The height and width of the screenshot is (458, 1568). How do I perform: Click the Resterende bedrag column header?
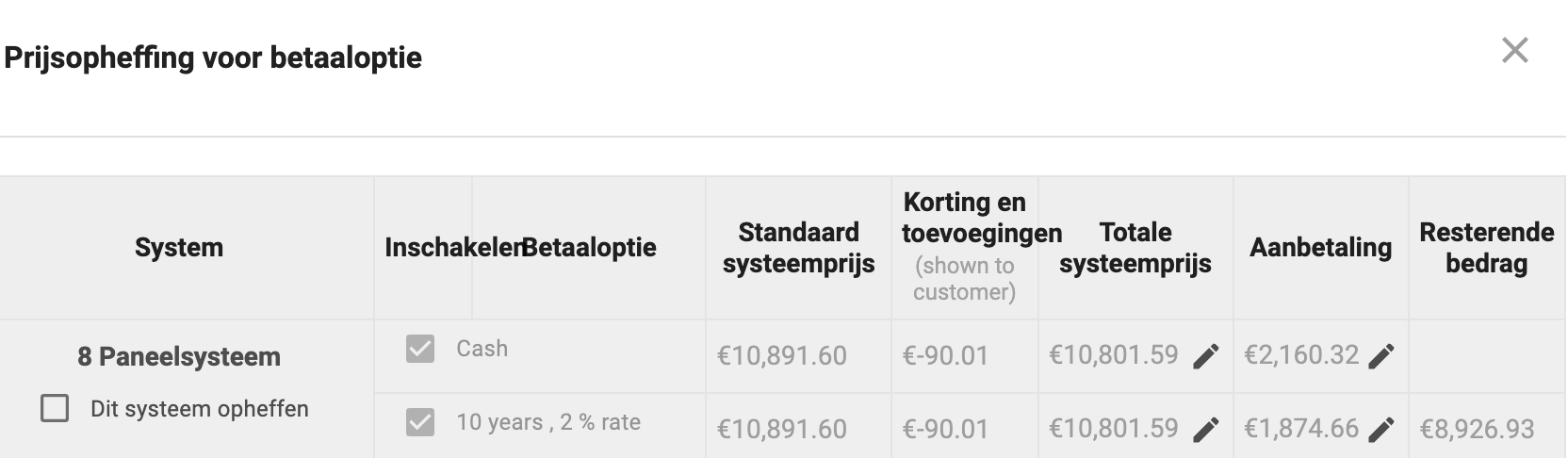click(1487, 248)
